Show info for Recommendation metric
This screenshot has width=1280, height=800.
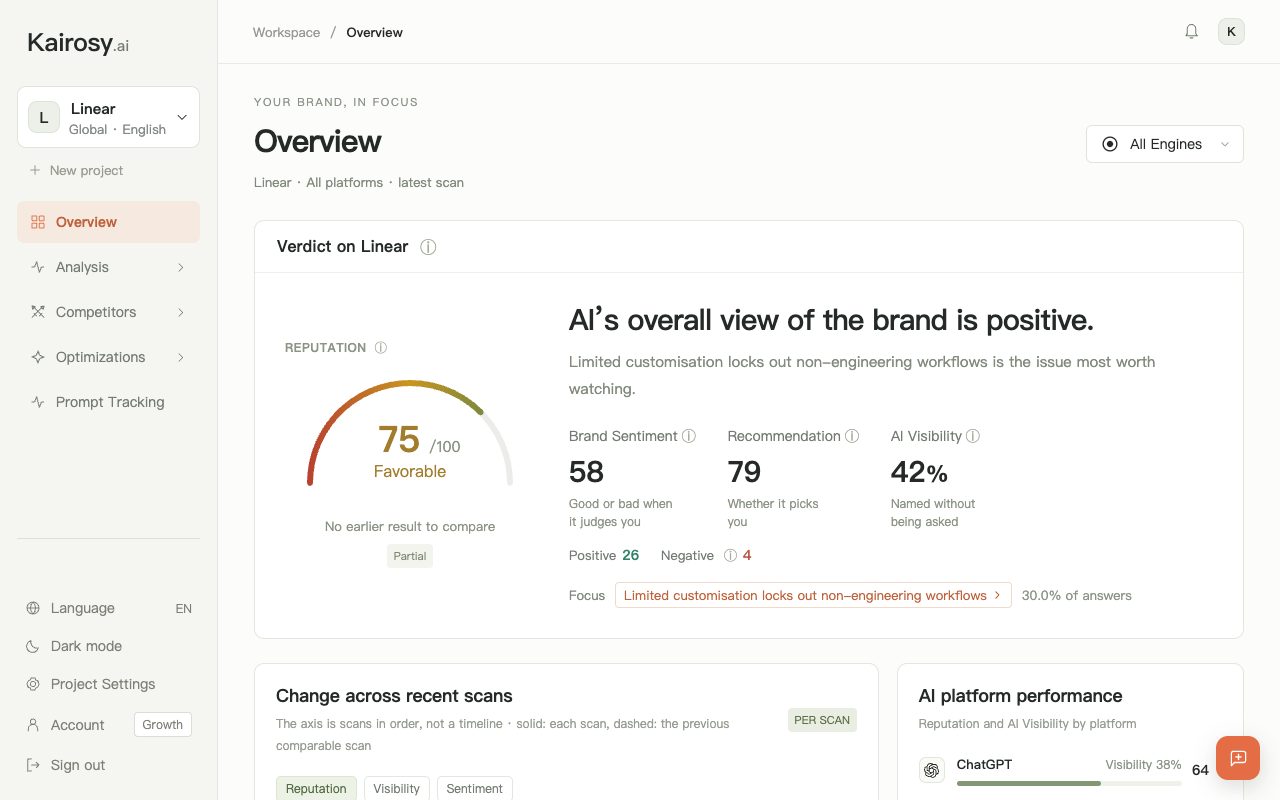click(x=852, y=436)
